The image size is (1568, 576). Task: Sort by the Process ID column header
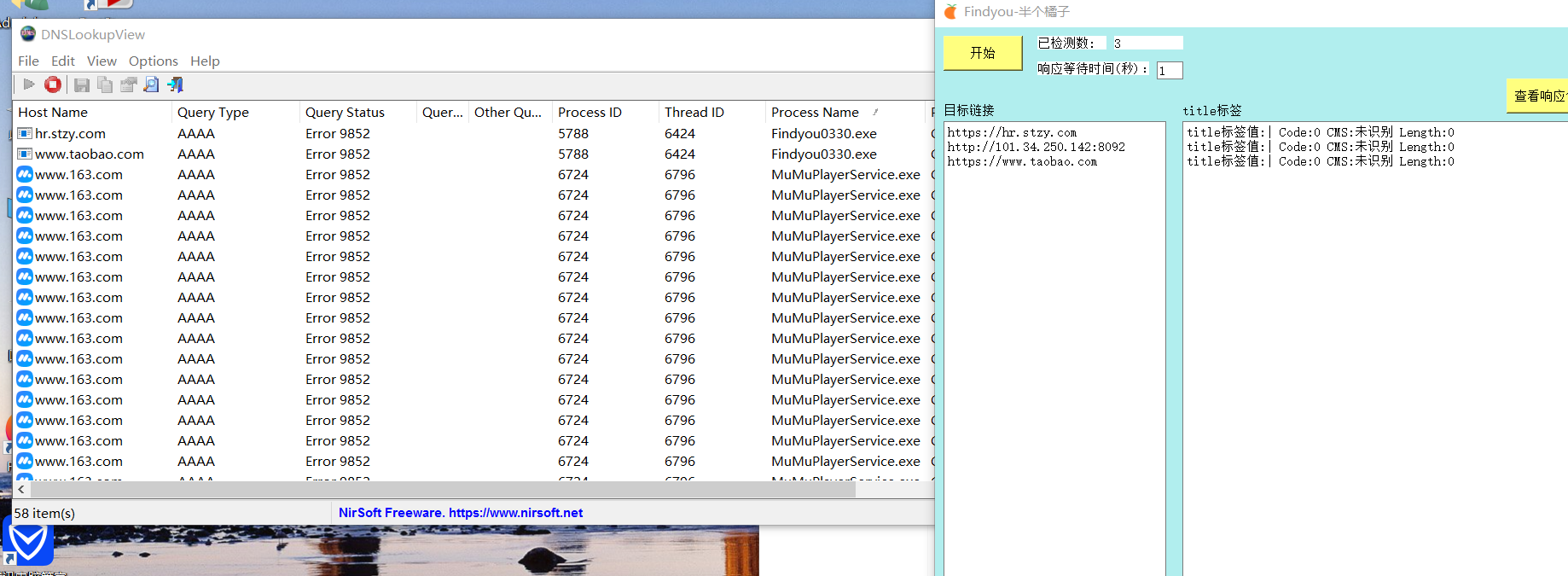[x=606, y=113]
